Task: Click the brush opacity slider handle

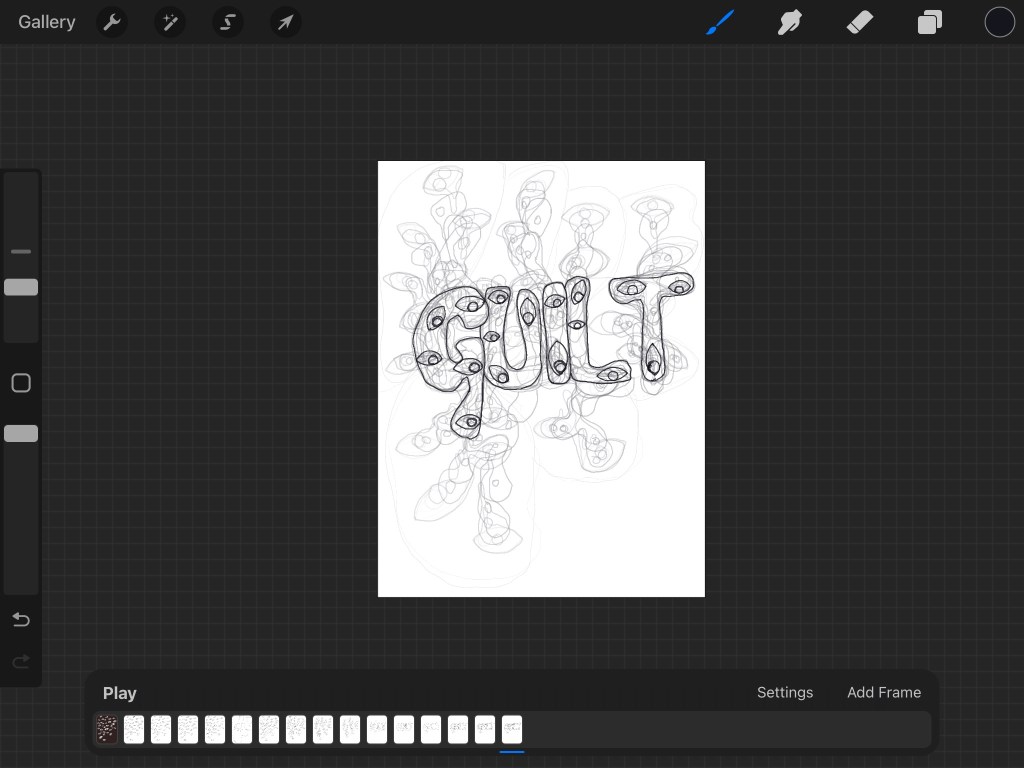Action: pos(21,433)
